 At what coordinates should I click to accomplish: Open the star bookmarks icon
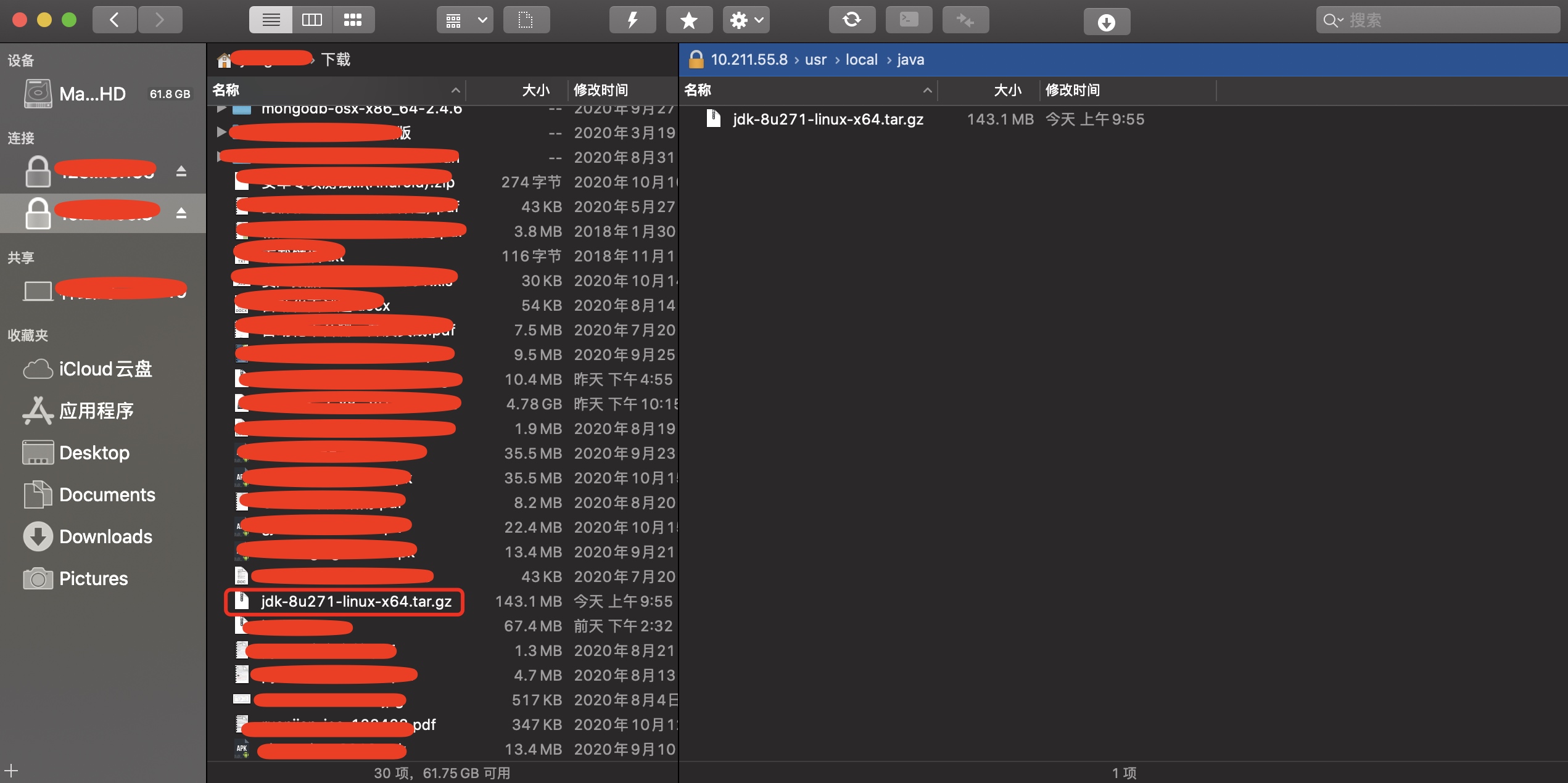click(688, 20)
